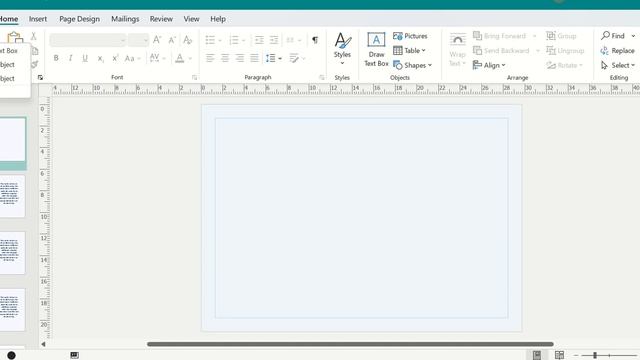Screen dimensions: 640x360
Task: Open the Insert tab
Action: 38,19
